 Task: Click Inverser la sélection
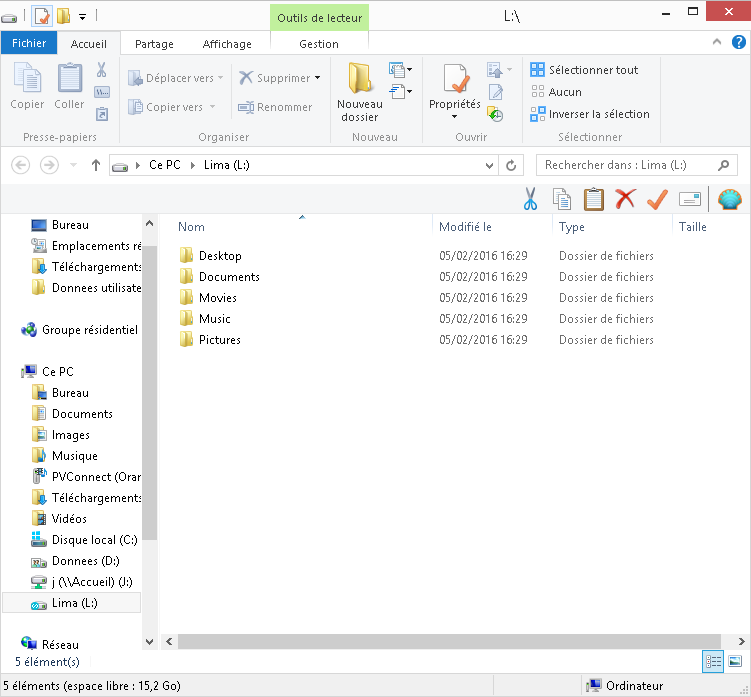click(590, 114)
